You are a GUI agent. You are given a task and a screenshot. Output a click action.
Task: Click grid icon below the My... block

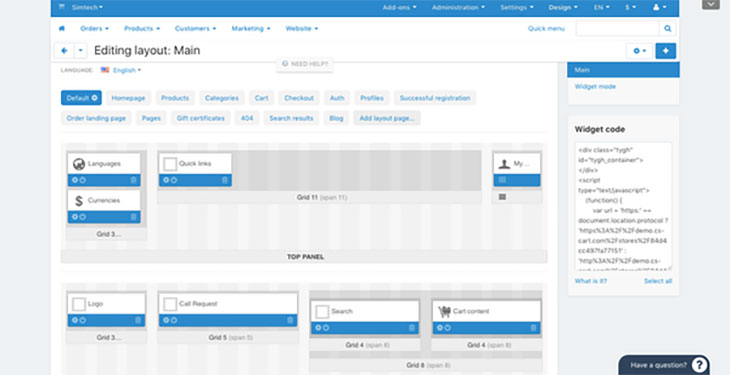502,197
